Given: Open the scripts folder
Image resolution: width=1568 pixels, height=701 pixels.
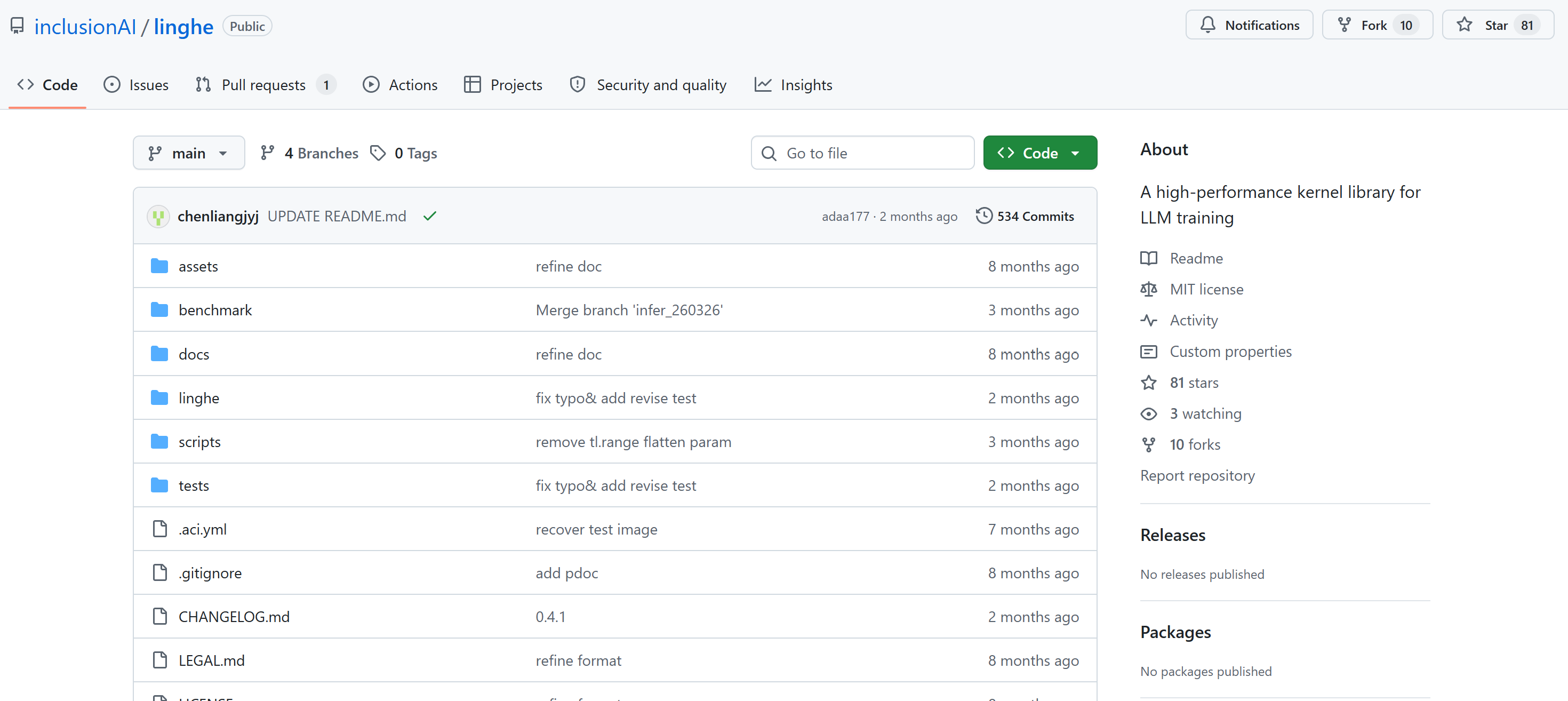Looking at the screenshot, I should [x=199, y=442].
